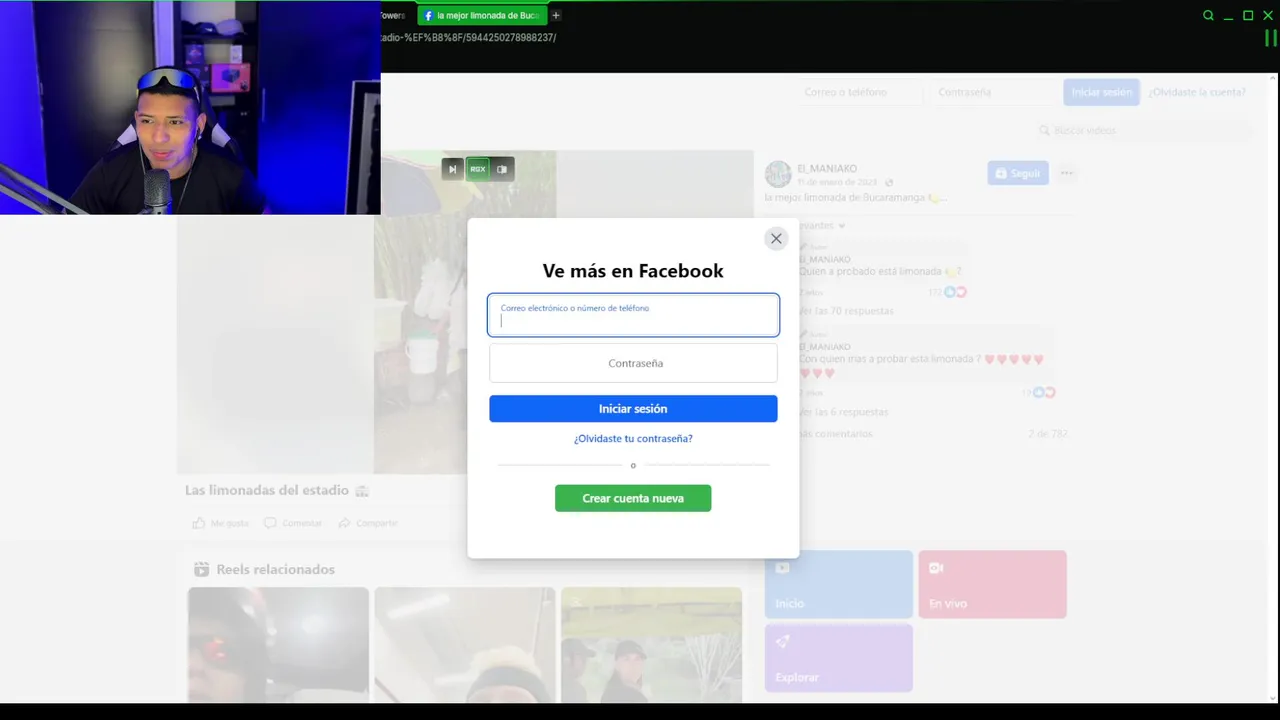Open the first related reel thumbnail
The height and width of the screenshot is (720, 1280).
[x=278, y=645]
